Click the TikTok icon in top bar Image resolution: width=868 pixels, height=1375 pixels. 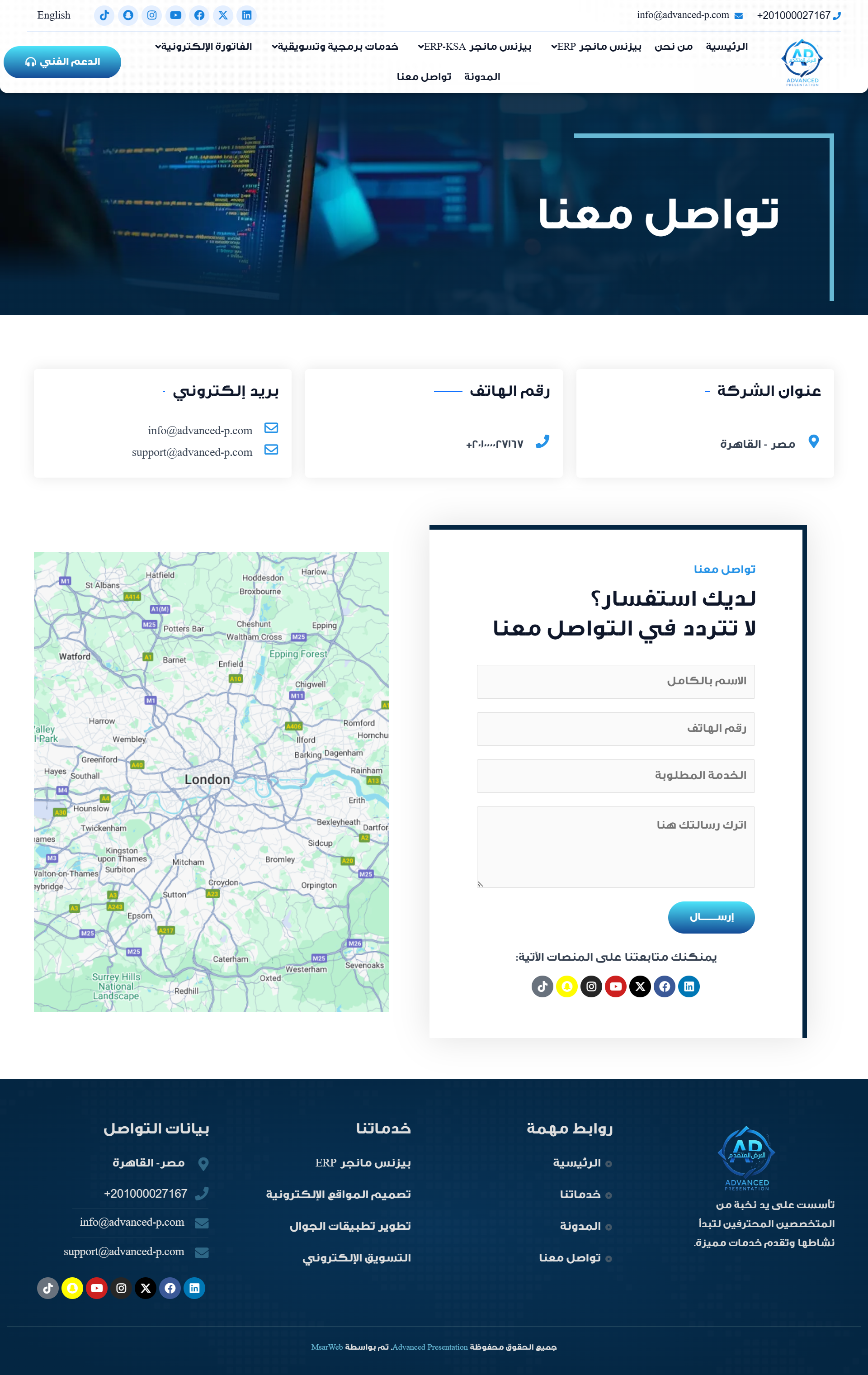[104, 15]
